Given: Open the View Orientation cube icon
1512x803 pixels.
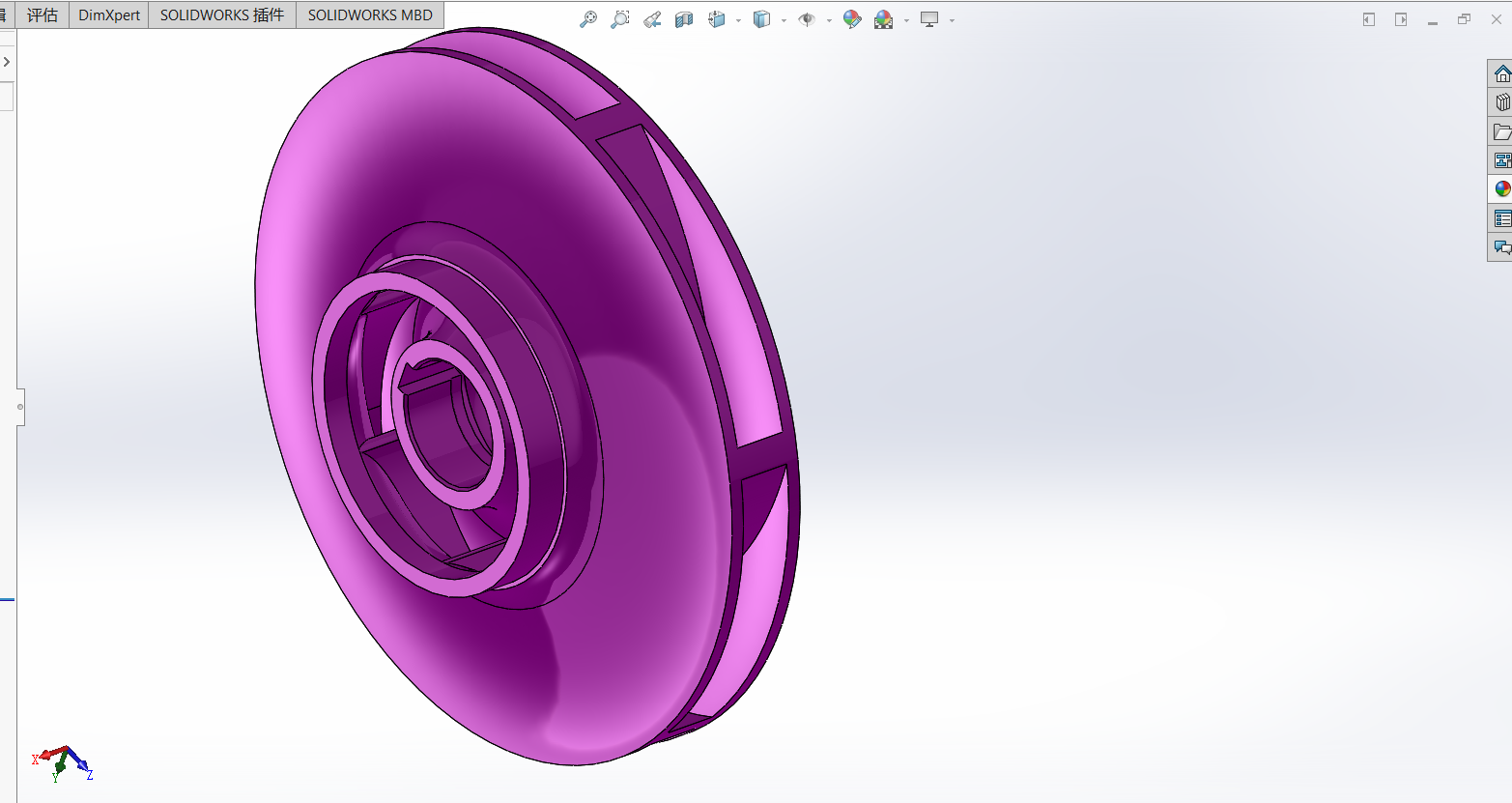Looking at the screenshot, I should (x=717, y=19).
